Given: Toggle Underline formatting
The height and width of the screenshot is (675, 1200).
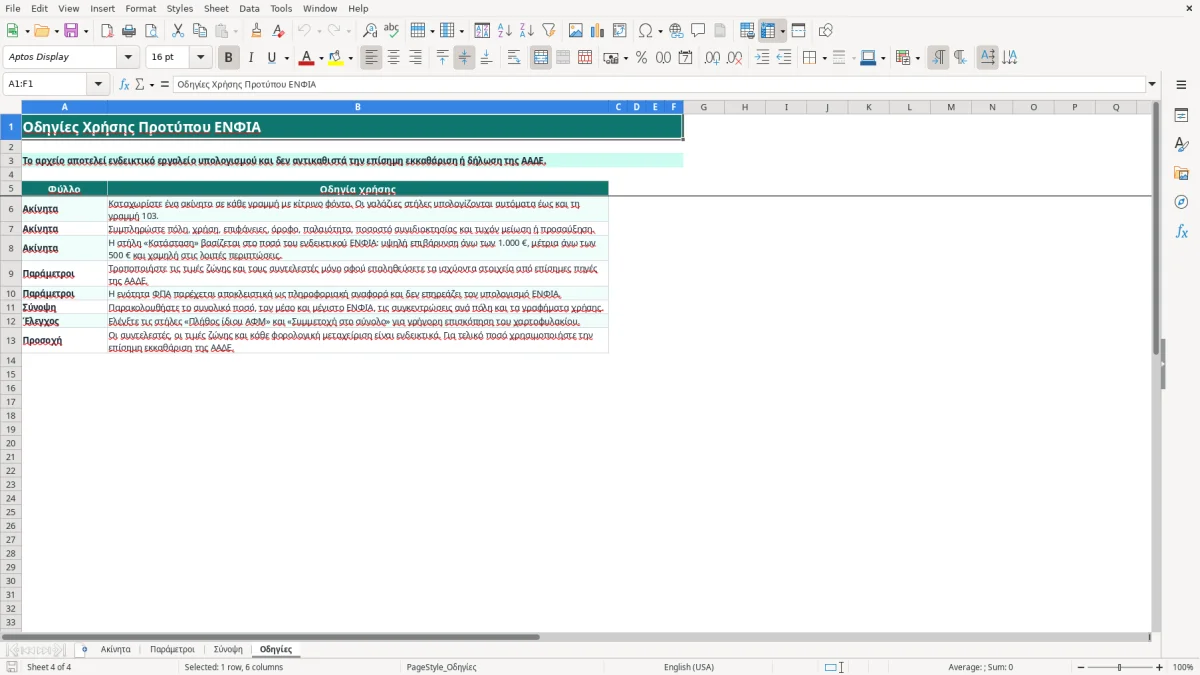Looking at the screenshot, I should tap(272, 58).
